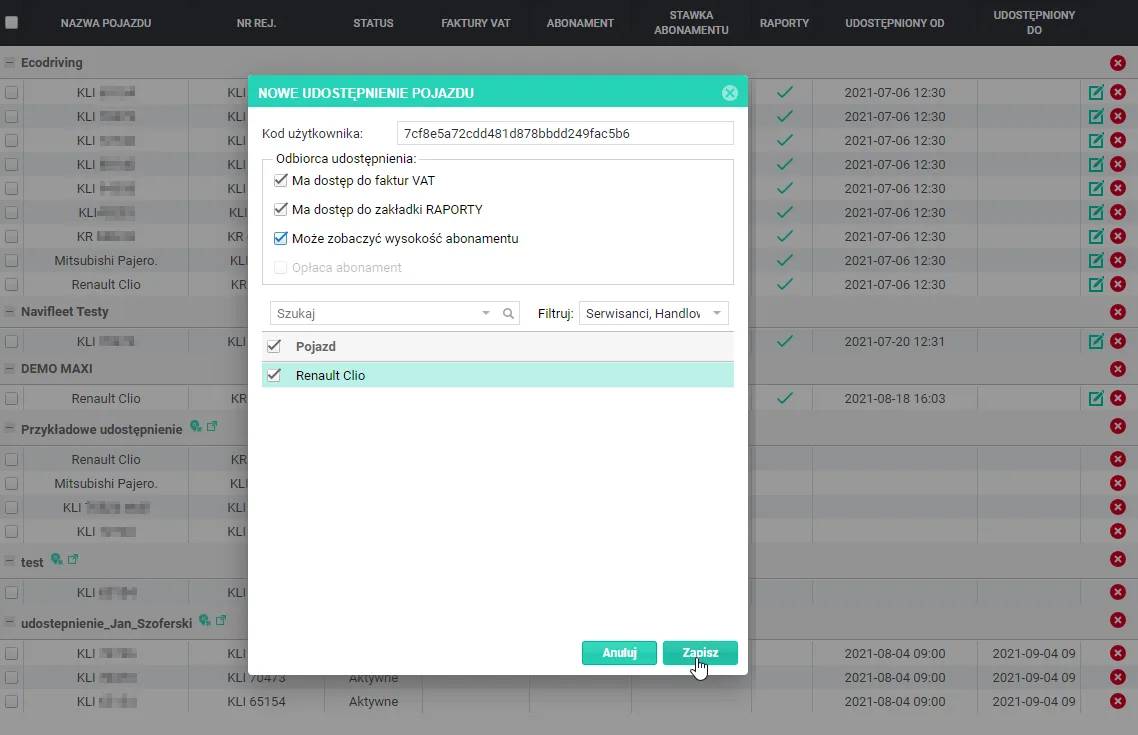The image size is (1138, 735).
Task: Close the Nowe udostępnienie pojazdu dialog
Action: 729,93
